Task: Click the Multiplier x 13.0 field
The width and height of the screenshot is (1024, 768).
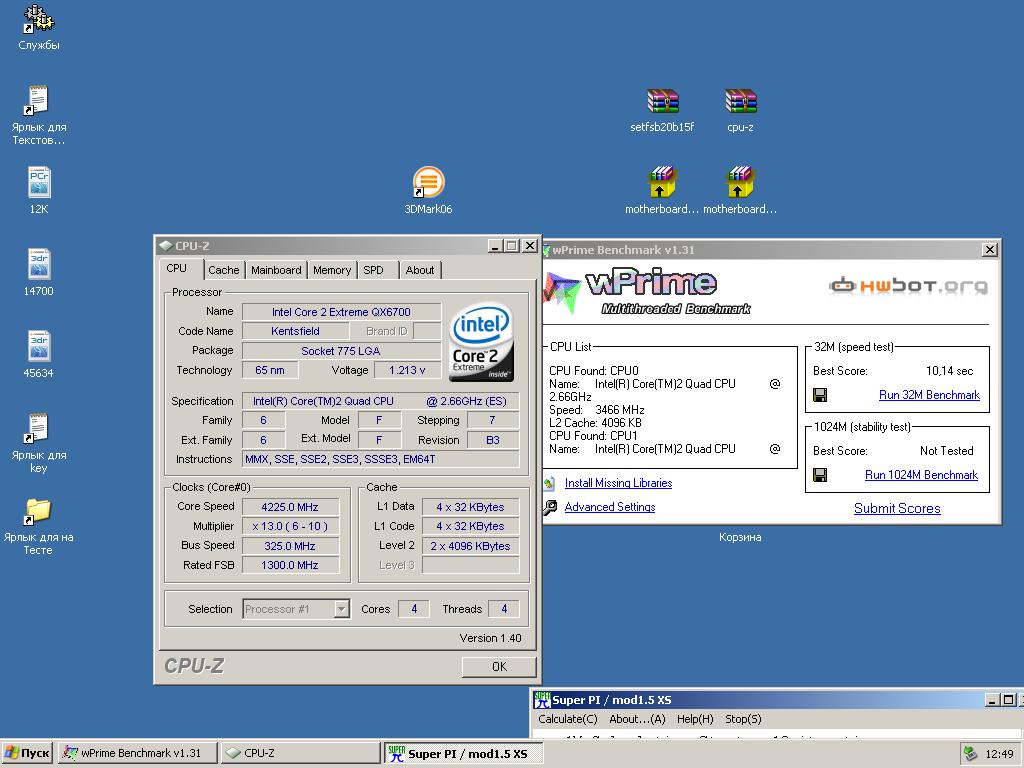Action: click(291, 526)
